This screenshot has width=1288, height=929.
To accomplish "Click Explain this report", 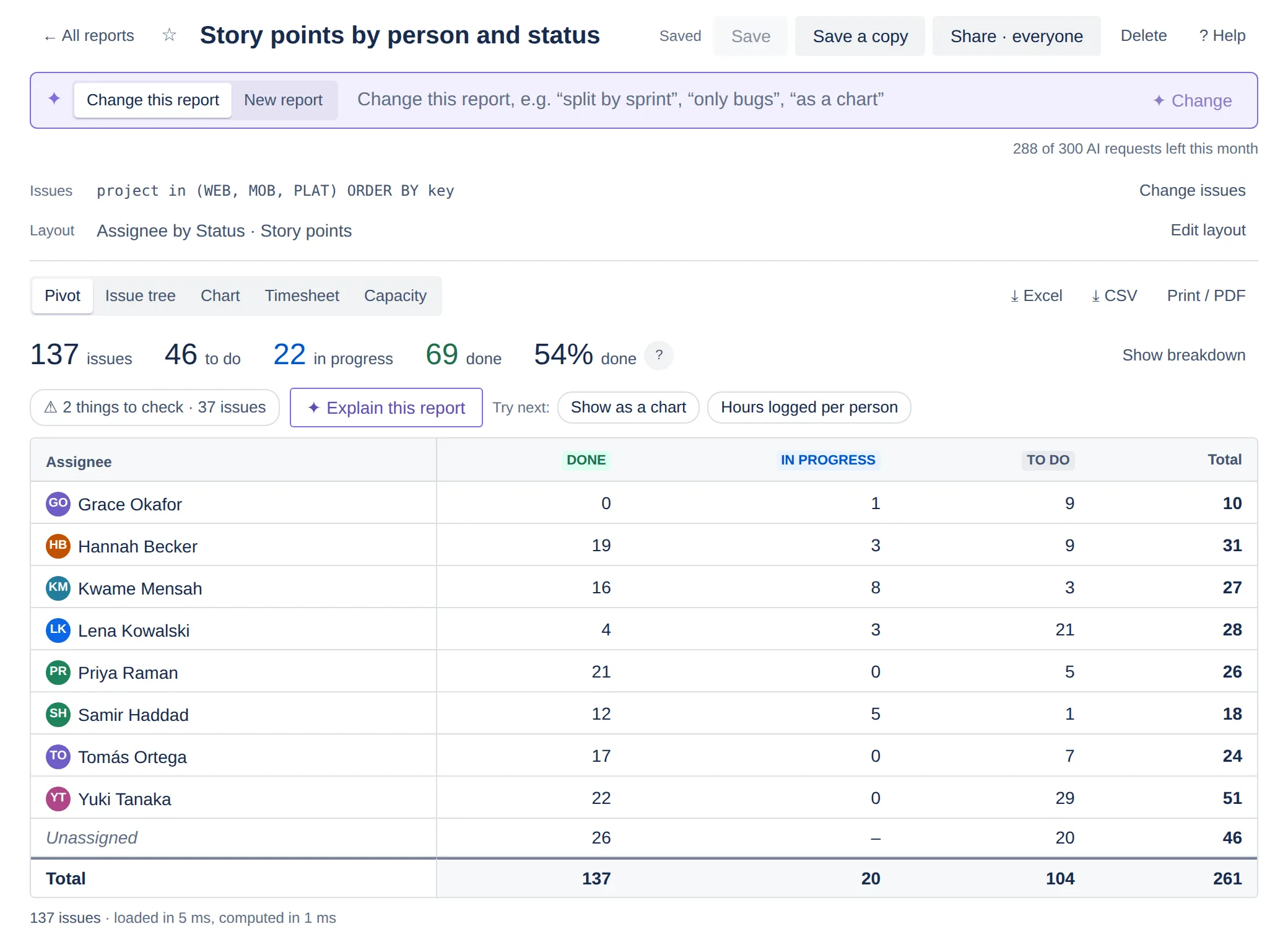I will 386,408.
